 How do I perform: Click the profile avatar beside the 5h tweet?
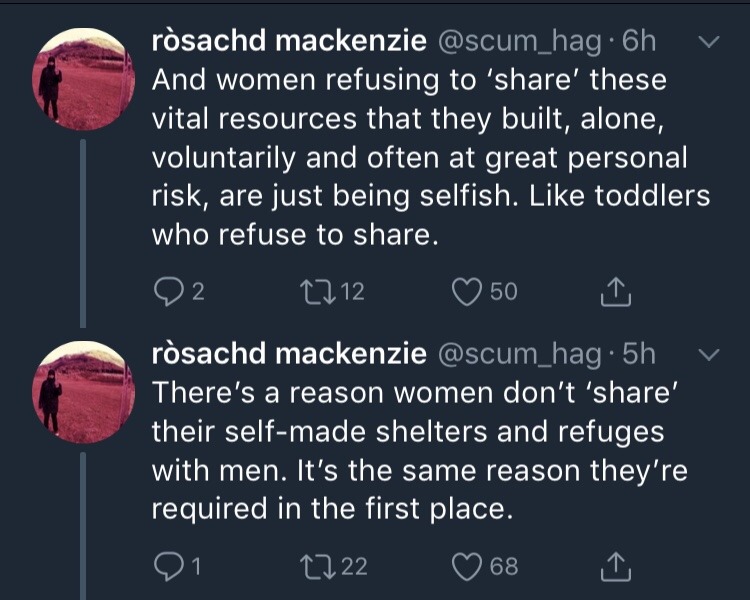(x=79, y=392)
